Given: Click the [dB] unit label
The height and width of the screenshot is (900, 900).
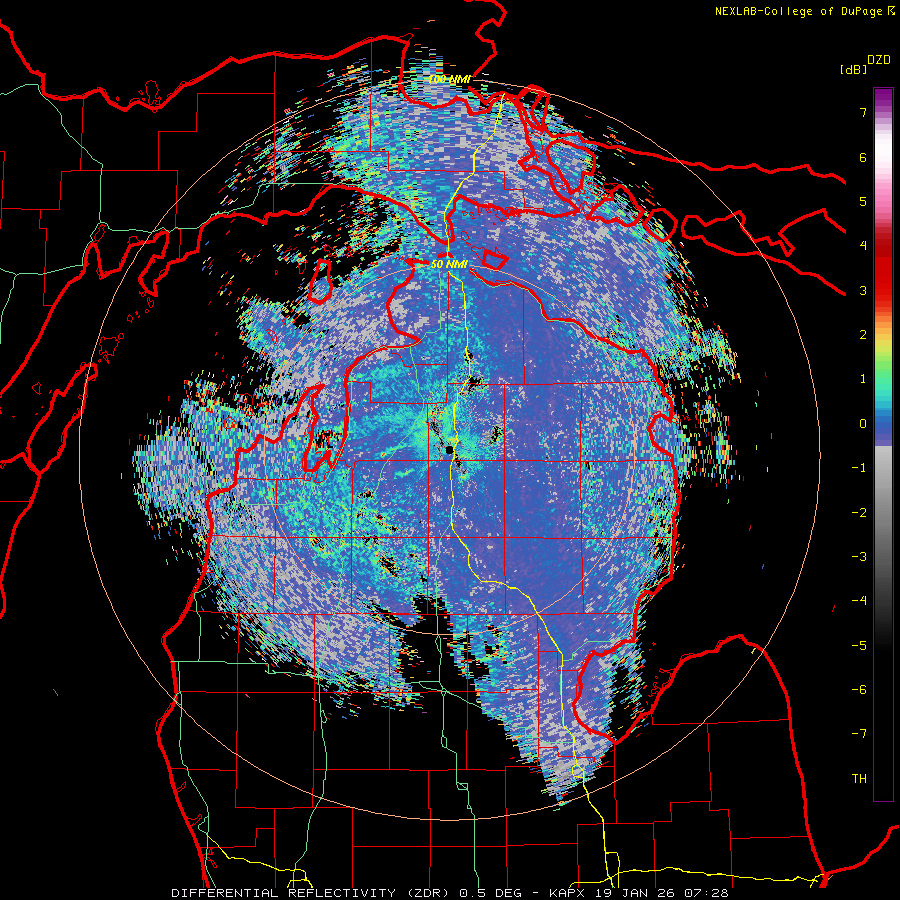Looking at the screenshot, I should (x=854, y=69).
